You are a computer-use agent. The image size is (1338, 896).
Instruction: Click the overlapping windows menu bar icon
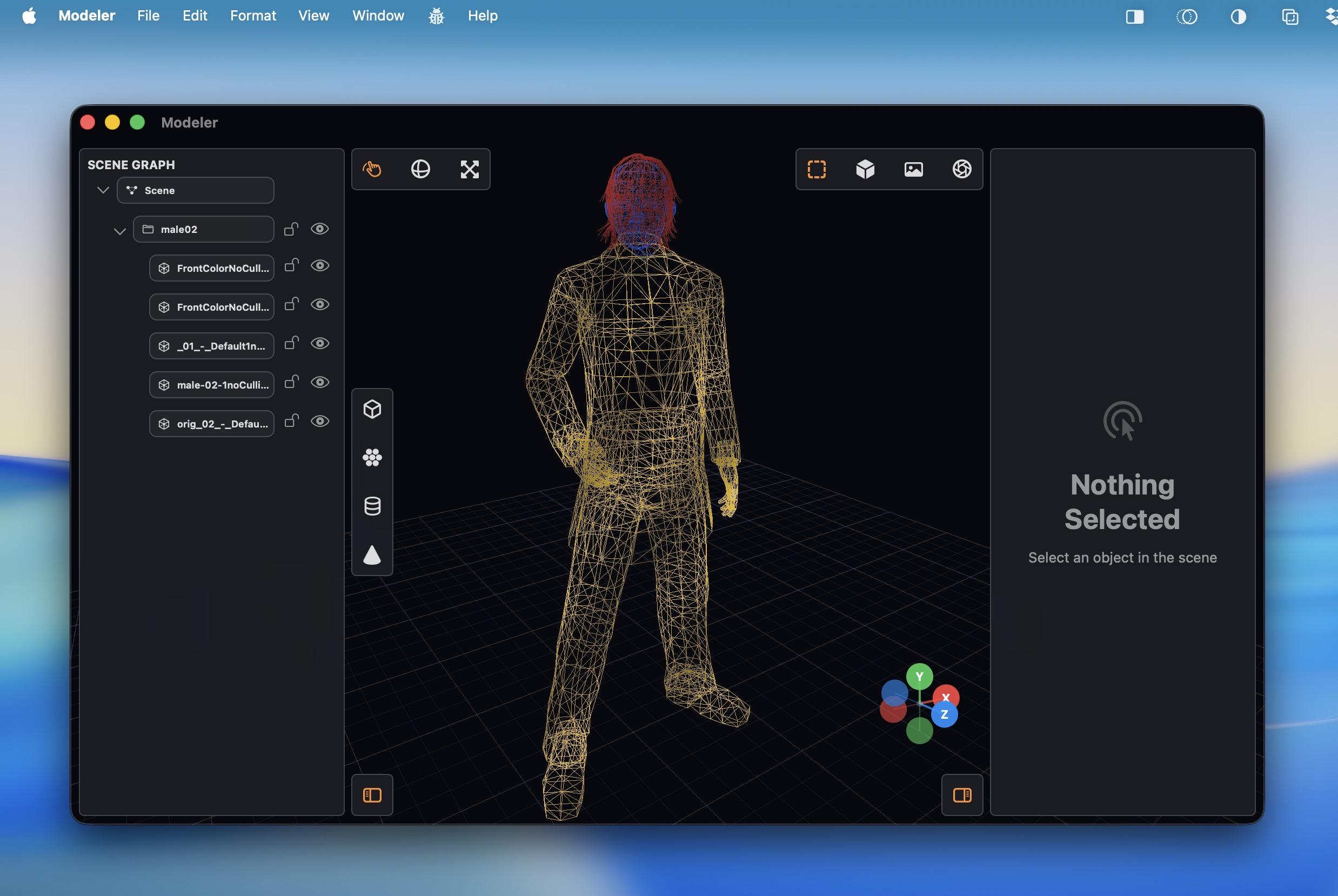[x=1290, y=17]
